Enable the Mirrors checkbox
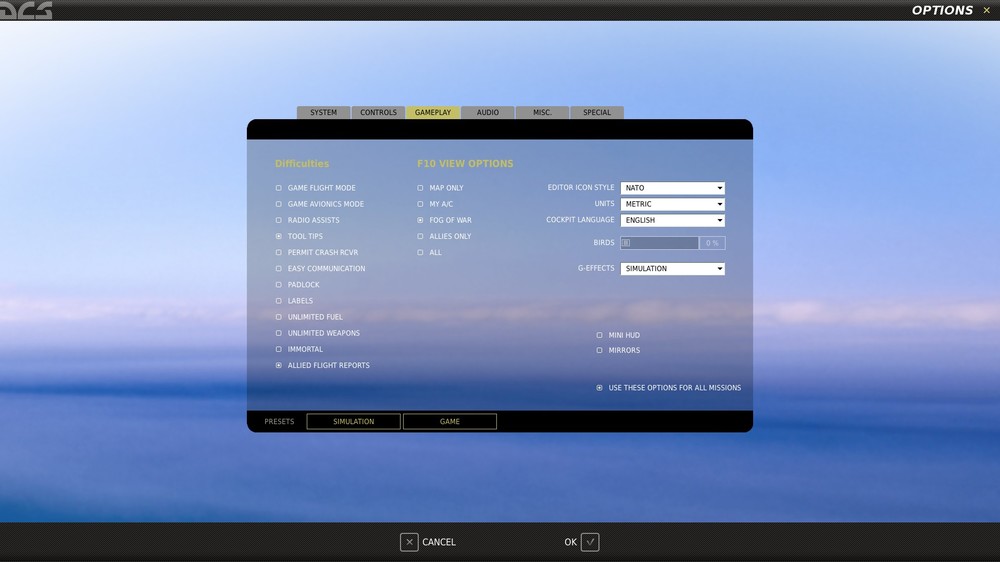The image size is (1000, 562). [599, 350]
